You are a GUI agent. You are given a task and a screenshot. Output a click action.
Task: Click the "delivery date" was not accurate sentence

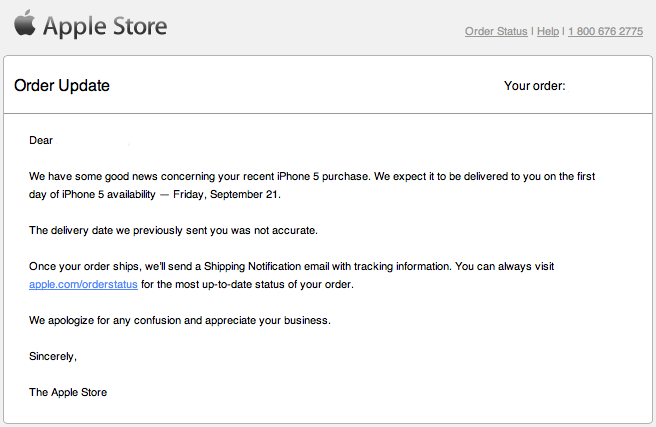click(173, 230)
